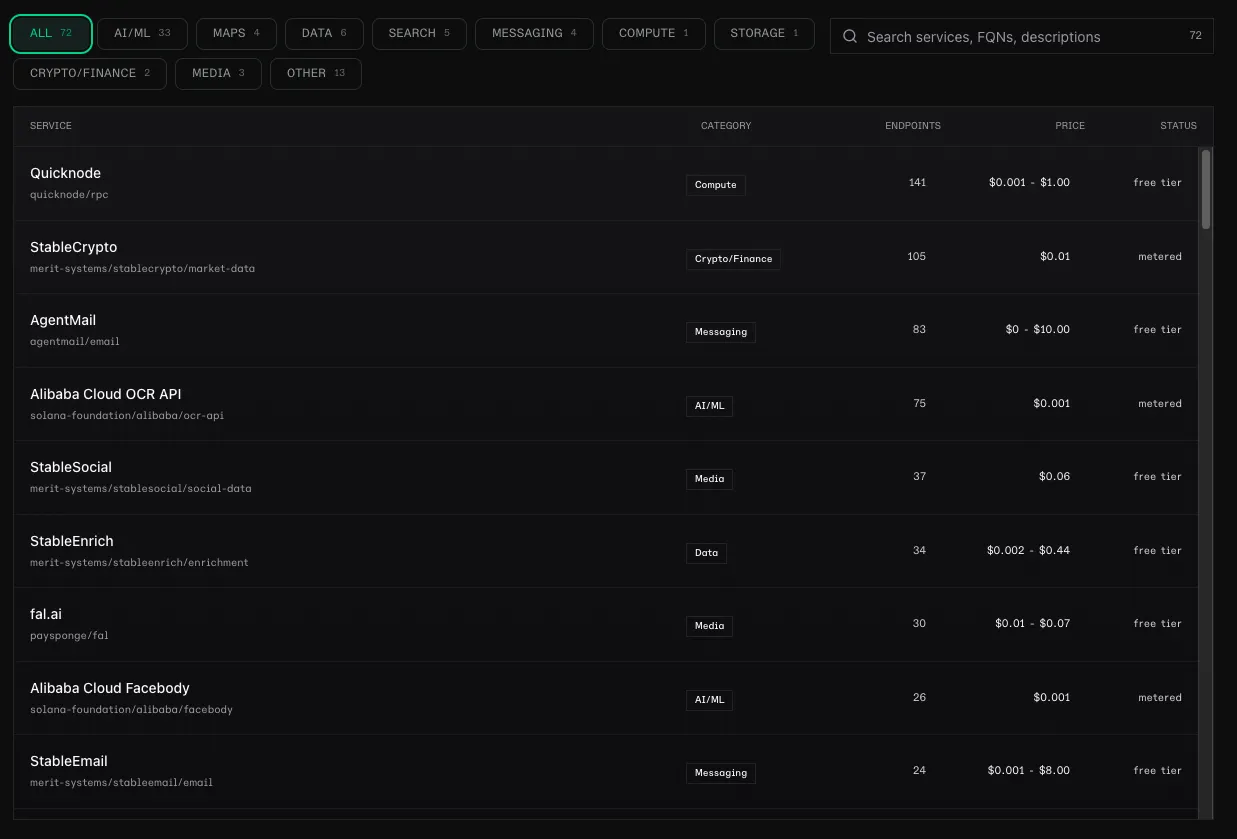
Task: Open the fal.ai service row
Action: (606, 624)
